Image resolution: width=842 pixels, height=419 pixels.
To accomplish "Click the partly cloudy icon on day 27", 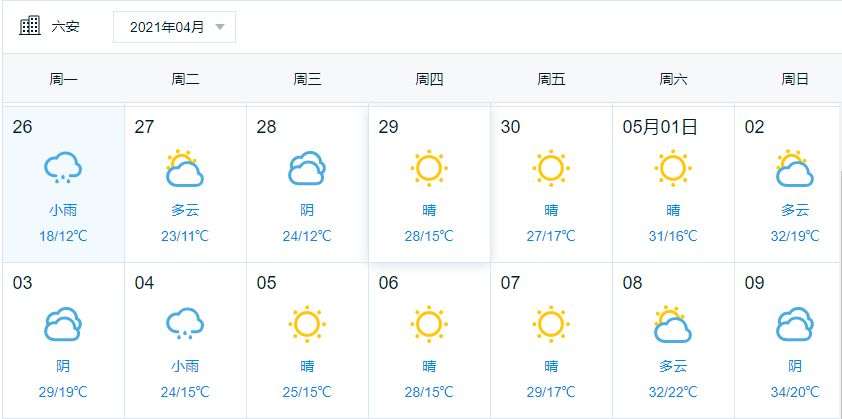I will 185,168.
